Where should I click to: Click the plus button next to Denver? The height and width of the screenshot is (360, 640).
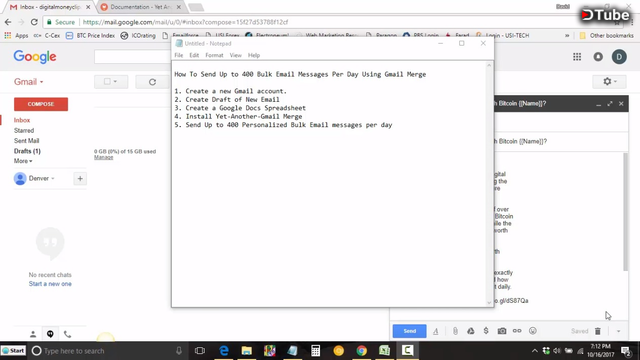pos(80,178)
